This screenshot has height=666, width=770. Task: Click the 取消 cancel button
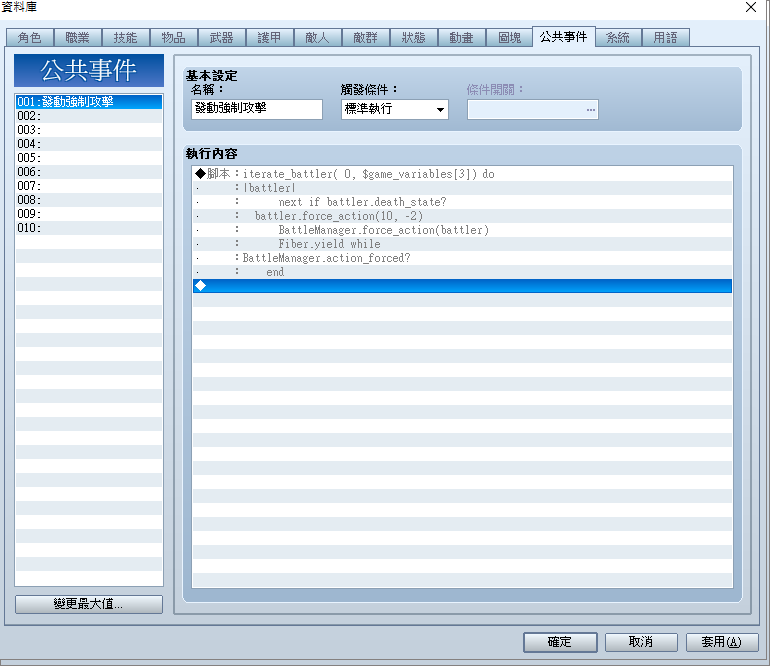[641, 642]
